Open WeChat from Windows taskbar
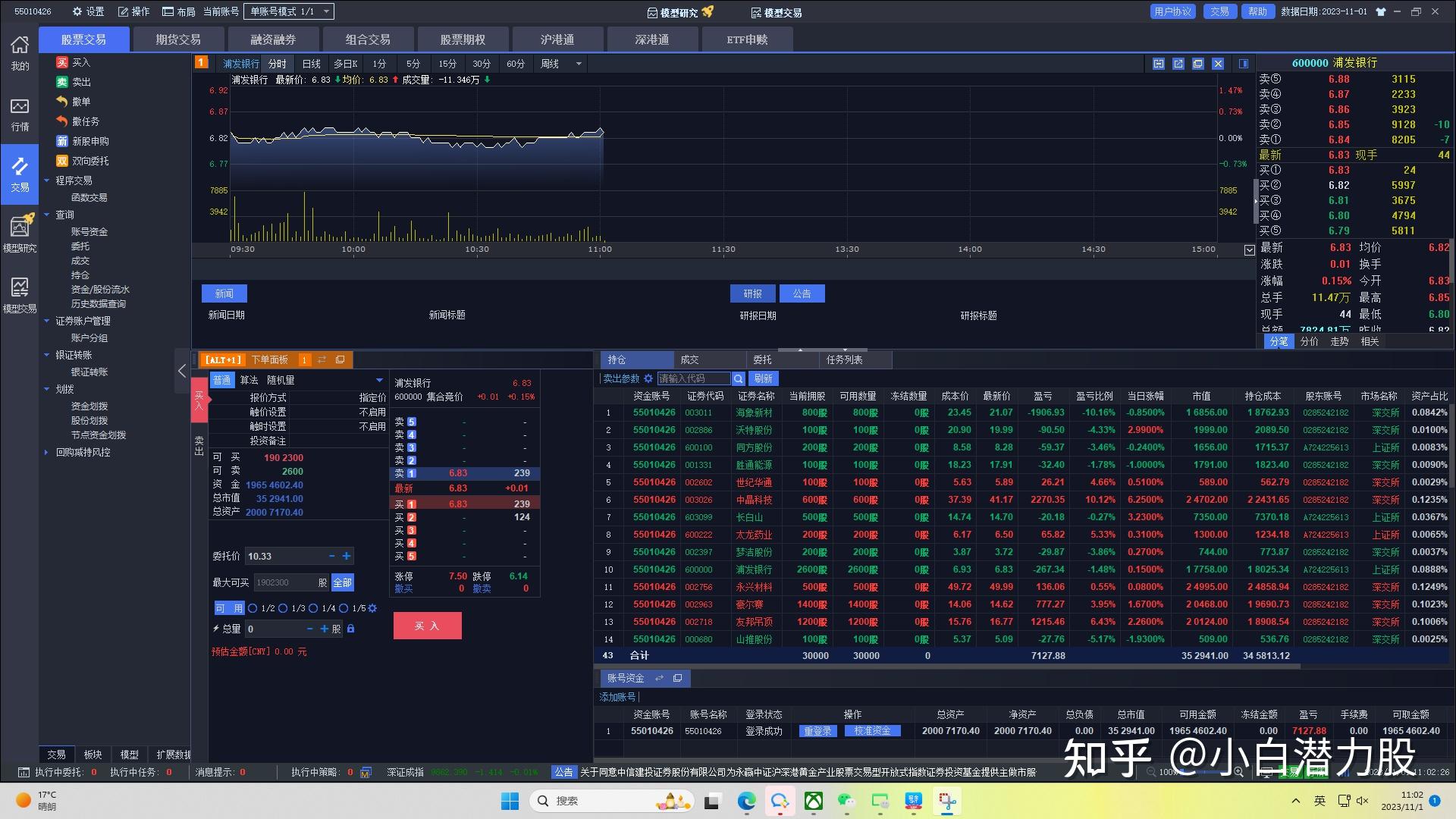The width and height of the screenshot is (1456, 819). click(846, 801)
